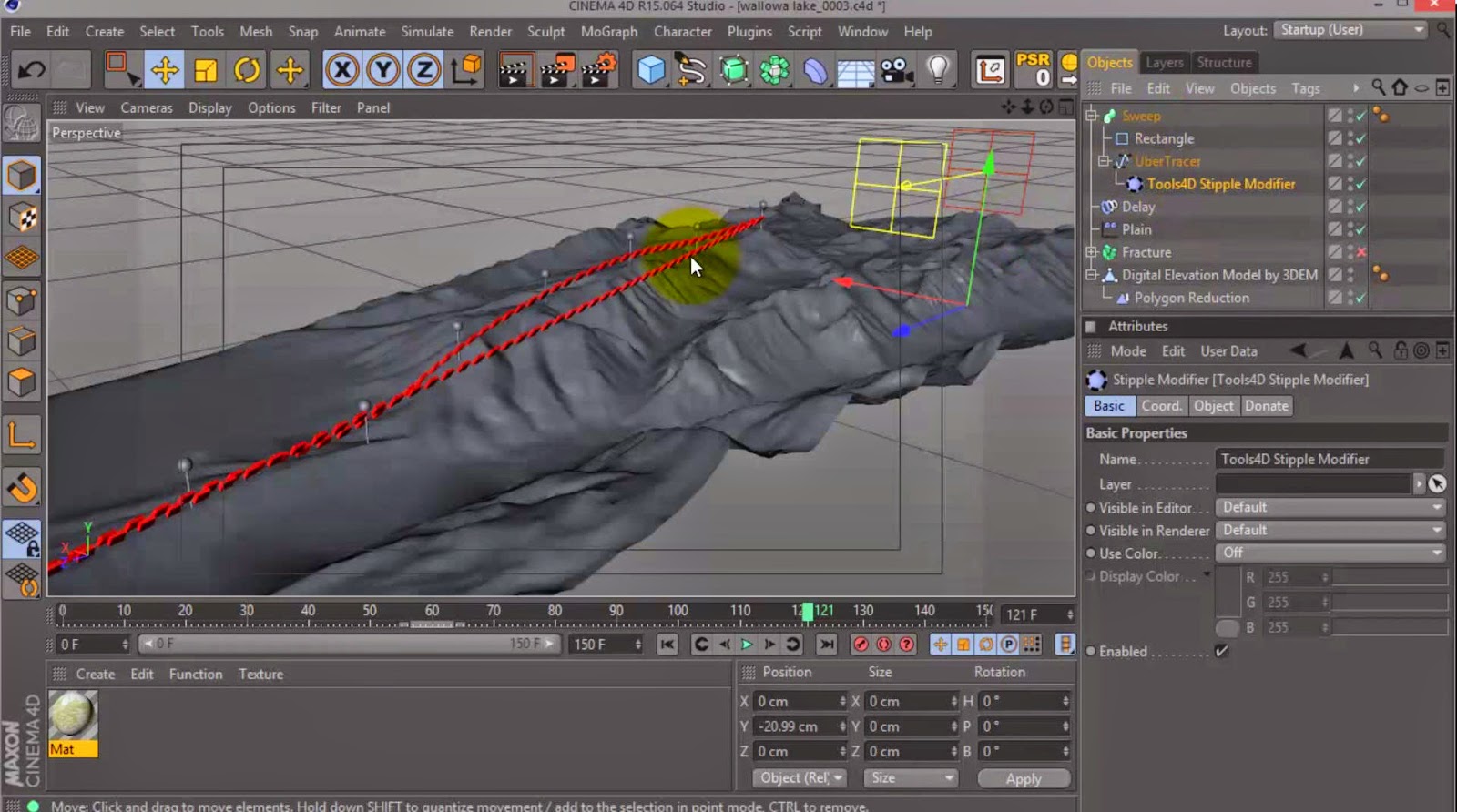Enable the Fracture object's red X toggle
Image resolution: width=1457 pixels, height=812 pixels.
point(1361,252)
